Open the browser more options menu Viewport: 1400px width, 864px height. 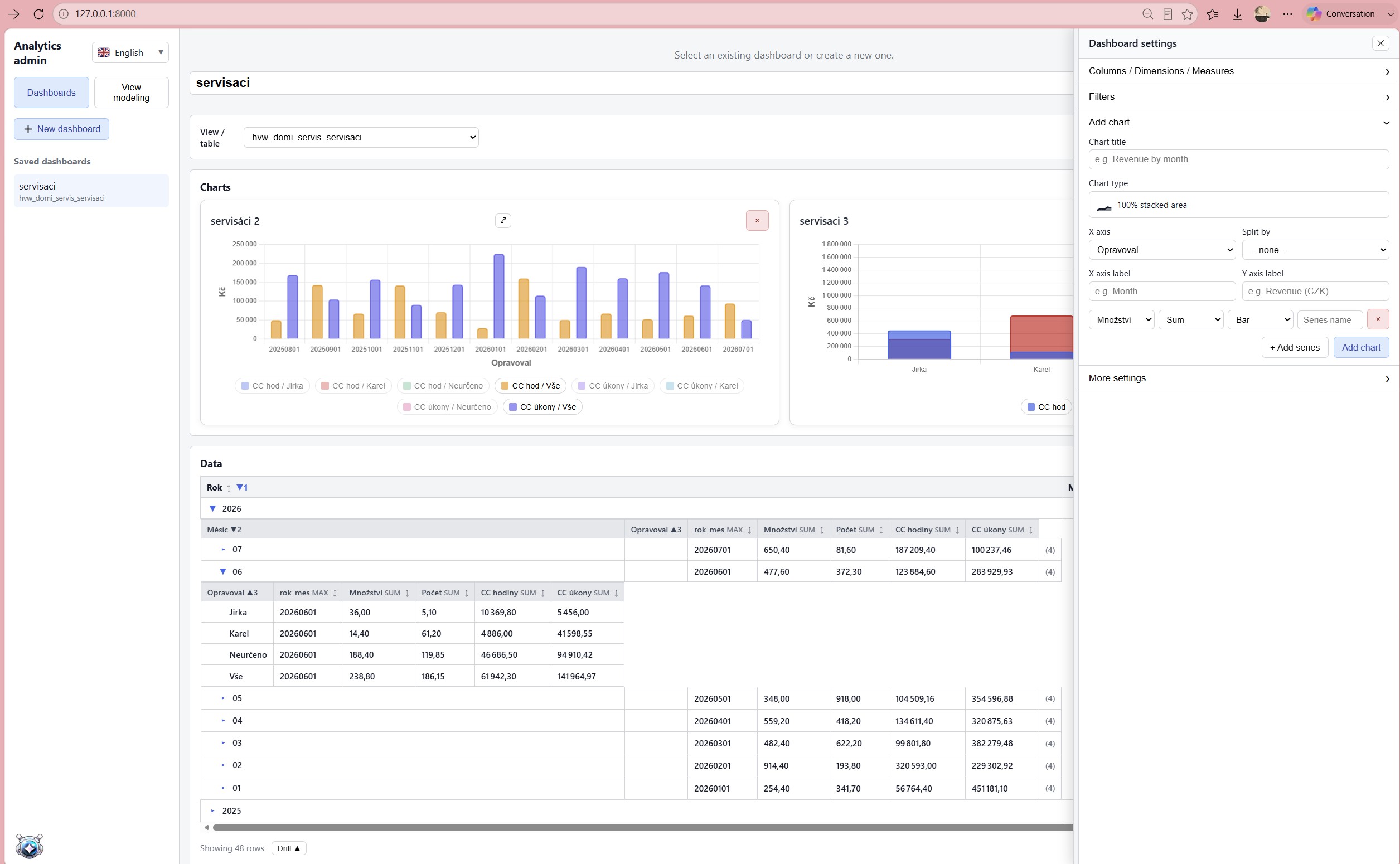[1287, 14]
